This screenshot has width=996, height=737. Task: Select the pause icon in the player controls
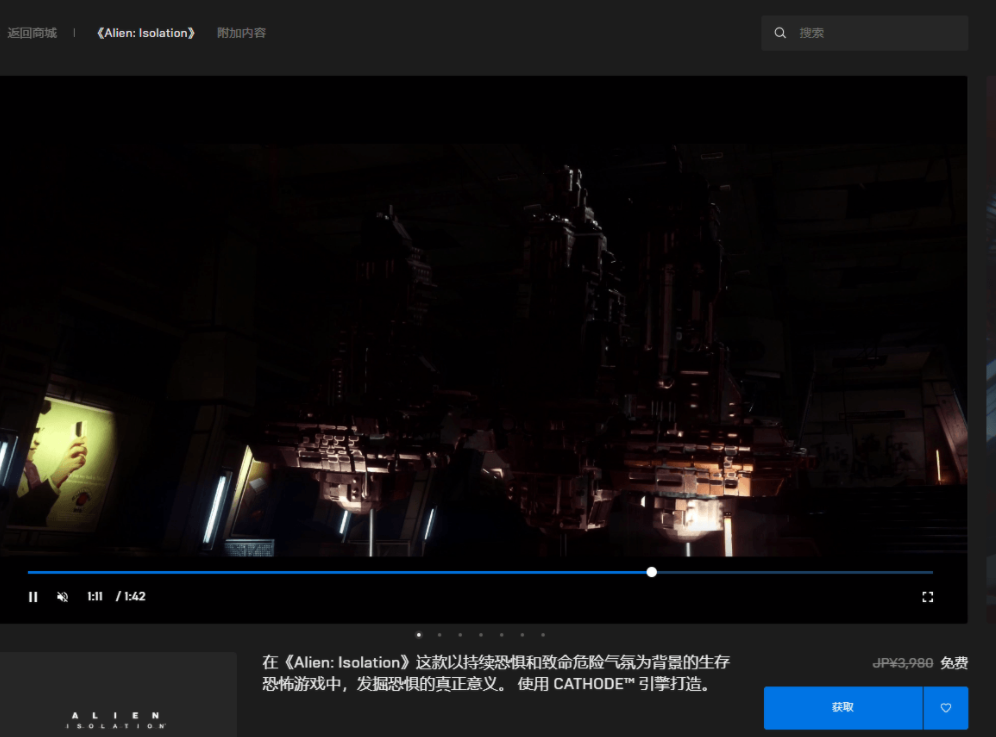click(33, 596)
